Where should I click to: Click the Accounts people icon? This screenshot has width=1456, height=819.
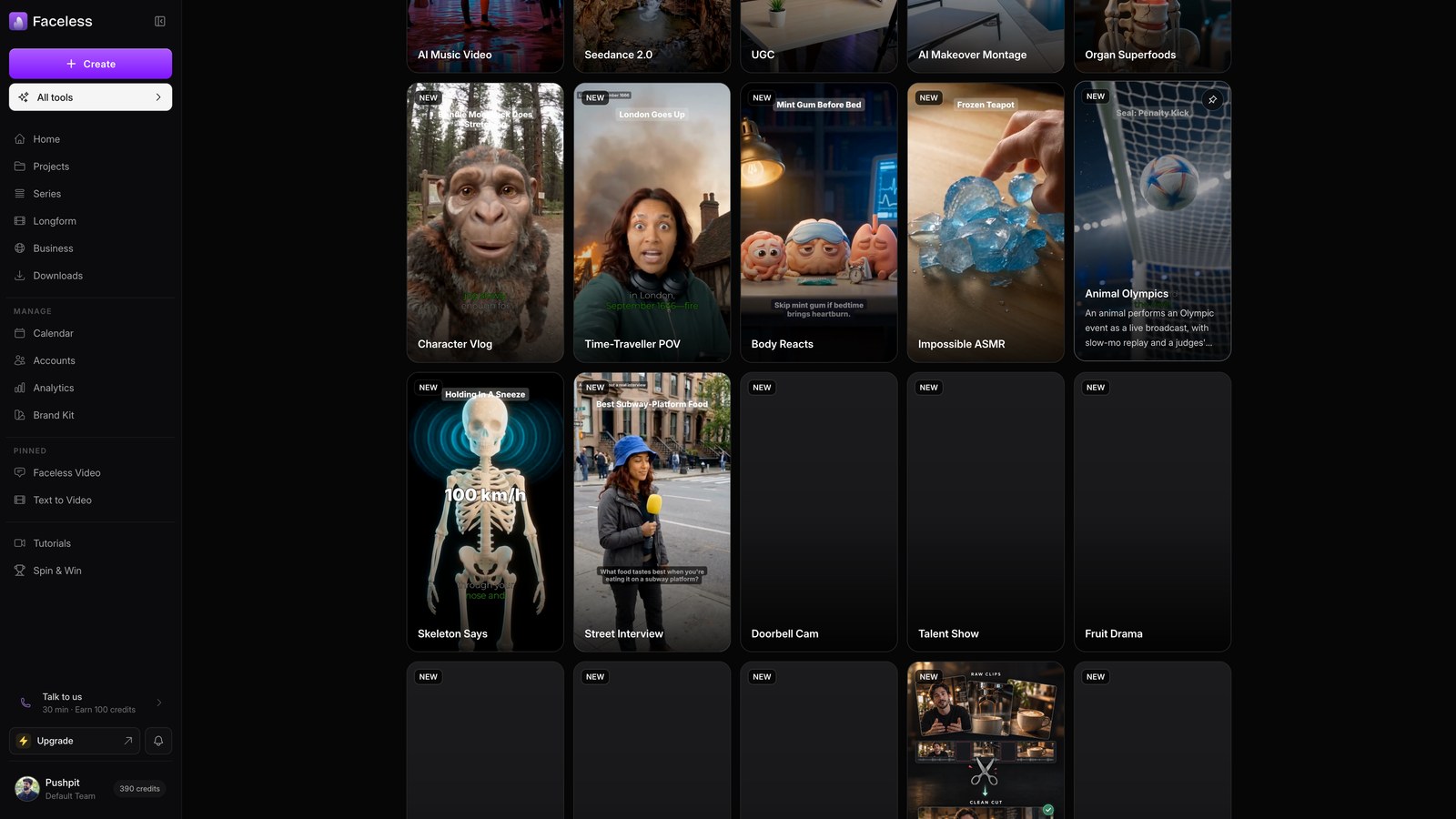tap(20, 360)
